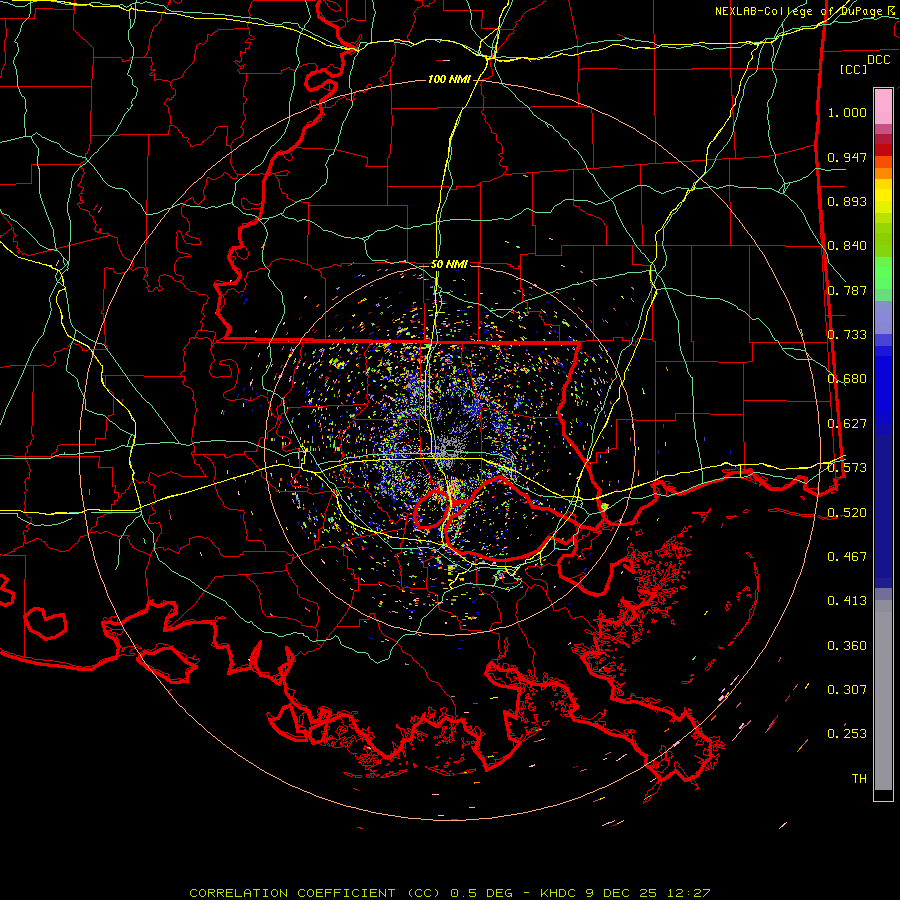This screenshot has width=900, height=900.
Task: Click the [CC] units label above color bar
Action: (x=853, y=69)
